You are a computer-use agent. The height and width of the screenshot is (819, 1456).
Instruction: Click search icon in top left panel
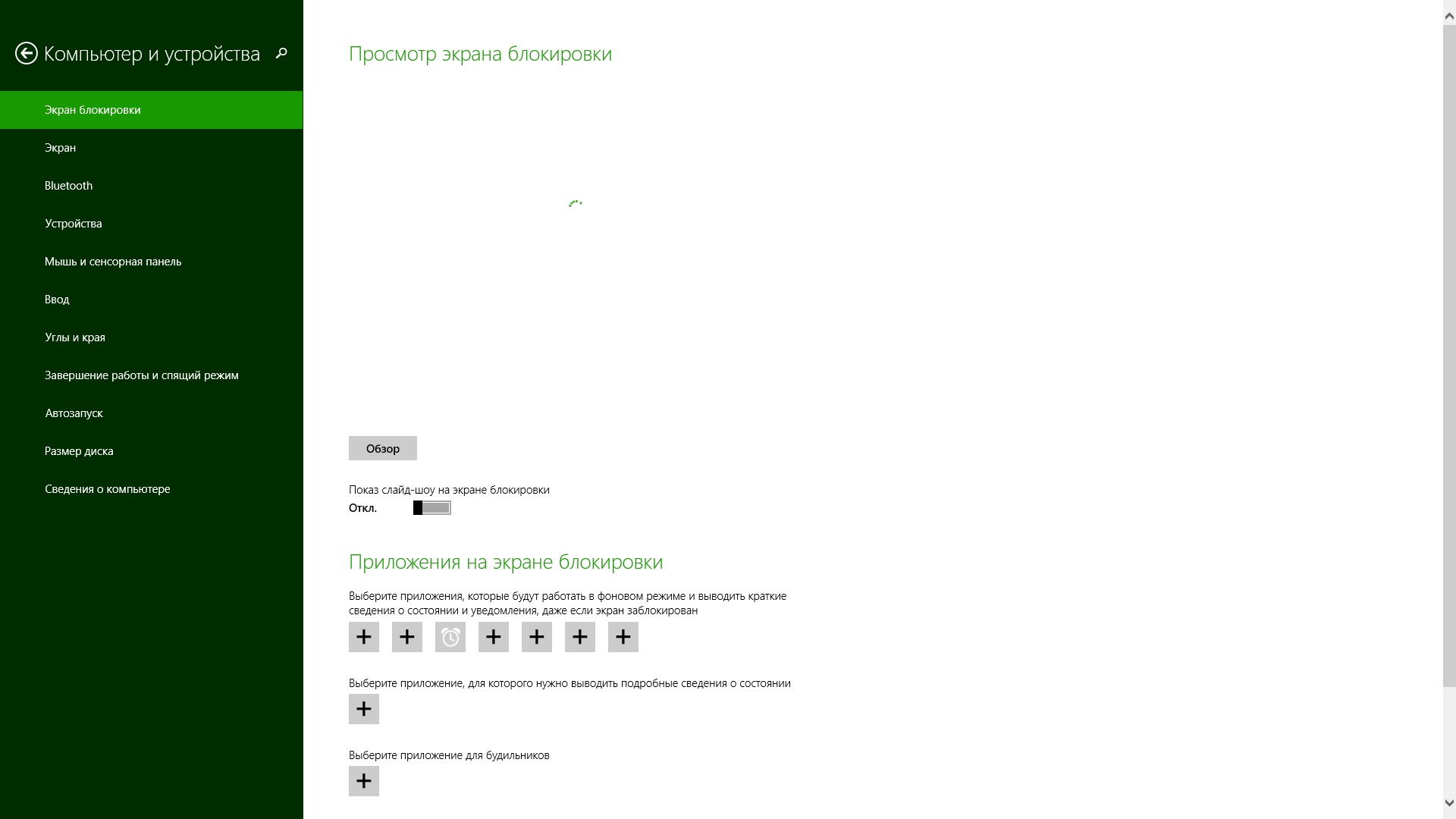click(x=281, y=53)
